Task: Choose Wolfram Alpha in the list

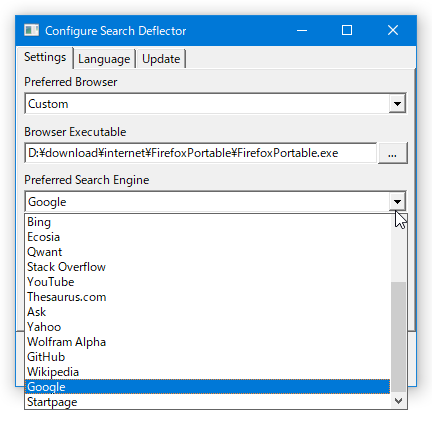Action: [x=207, y=342]
